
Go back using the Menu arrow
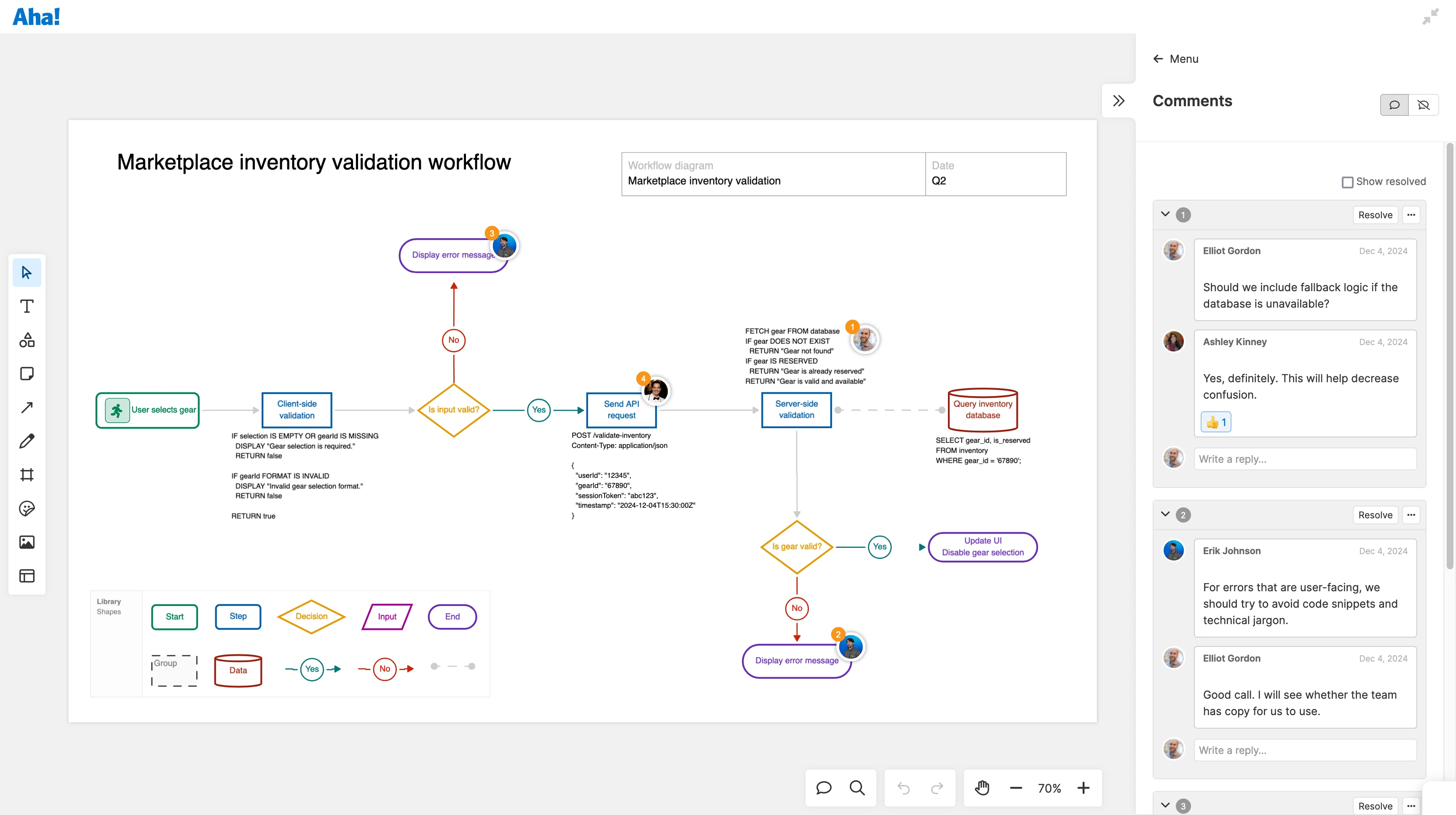[1158, 58]
